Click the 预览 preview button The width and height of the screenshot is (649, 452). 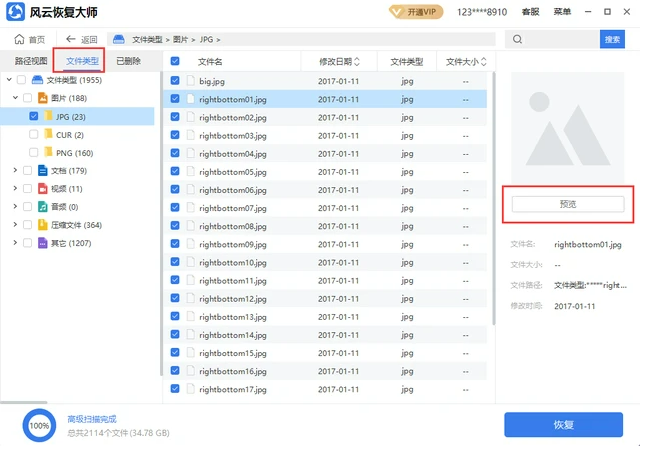568,204
